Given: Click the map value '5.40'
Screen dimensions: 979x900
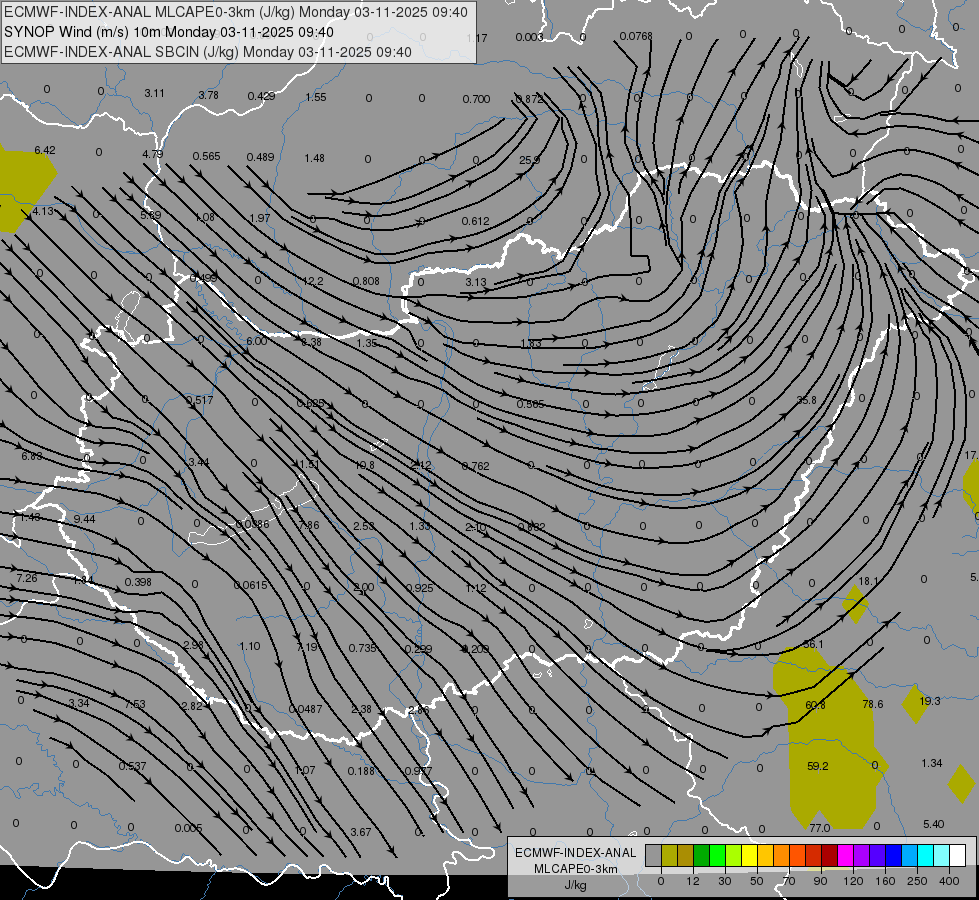Looking at the screenshot, I should pyautogui.click(x=933, y=824).
